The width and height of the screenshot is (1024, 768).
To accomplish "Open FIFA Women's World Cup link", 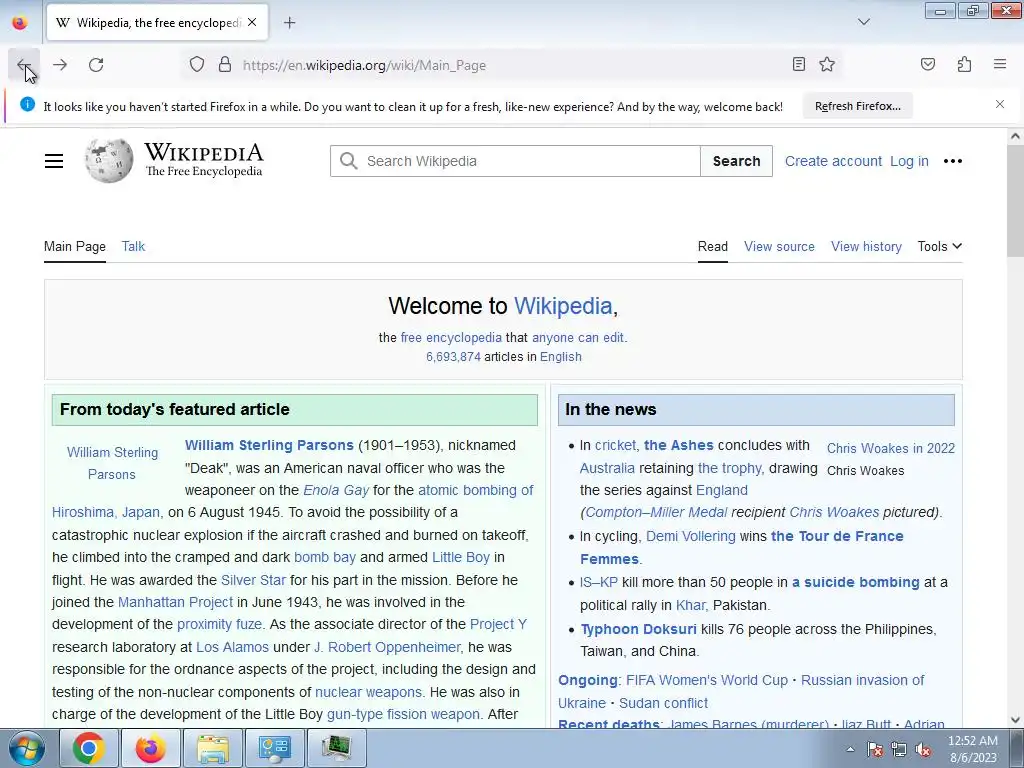I will pos(707,680).
